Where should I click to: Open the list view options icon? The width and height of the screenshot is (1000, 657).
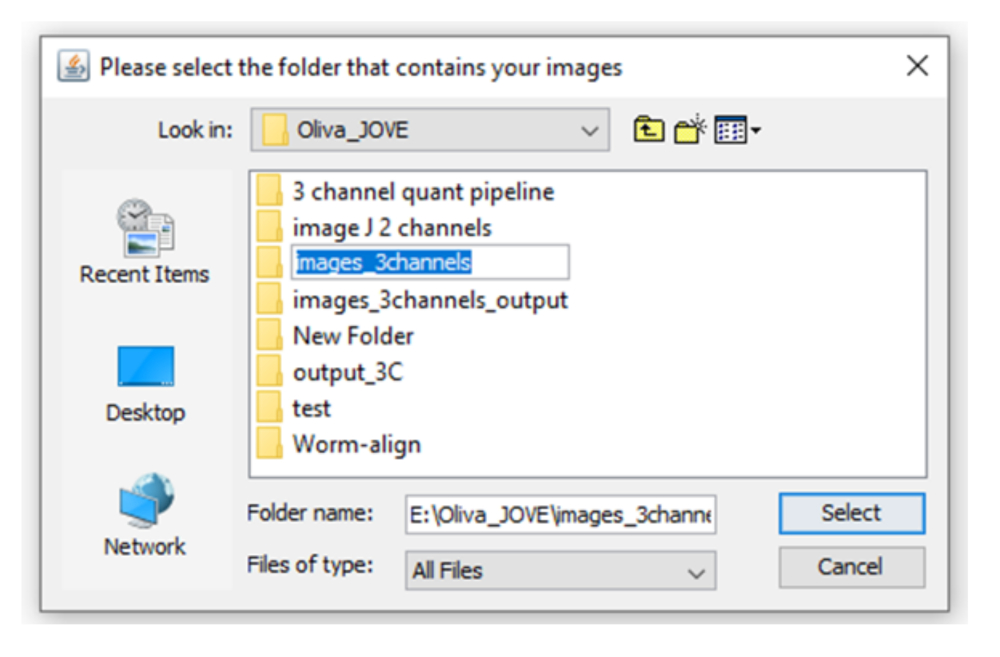[731, 130]
